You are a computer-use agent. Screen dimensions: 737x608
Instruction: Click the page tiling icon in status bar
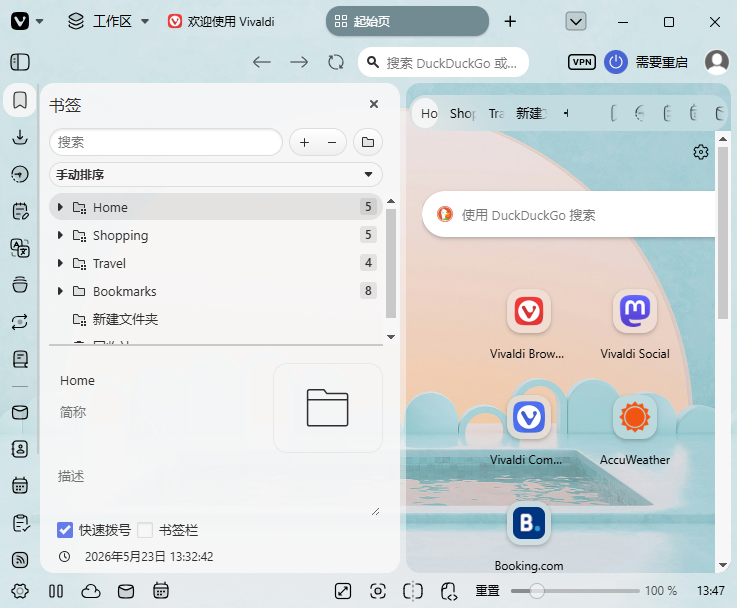pyautogui.click(x=413, y=591)
